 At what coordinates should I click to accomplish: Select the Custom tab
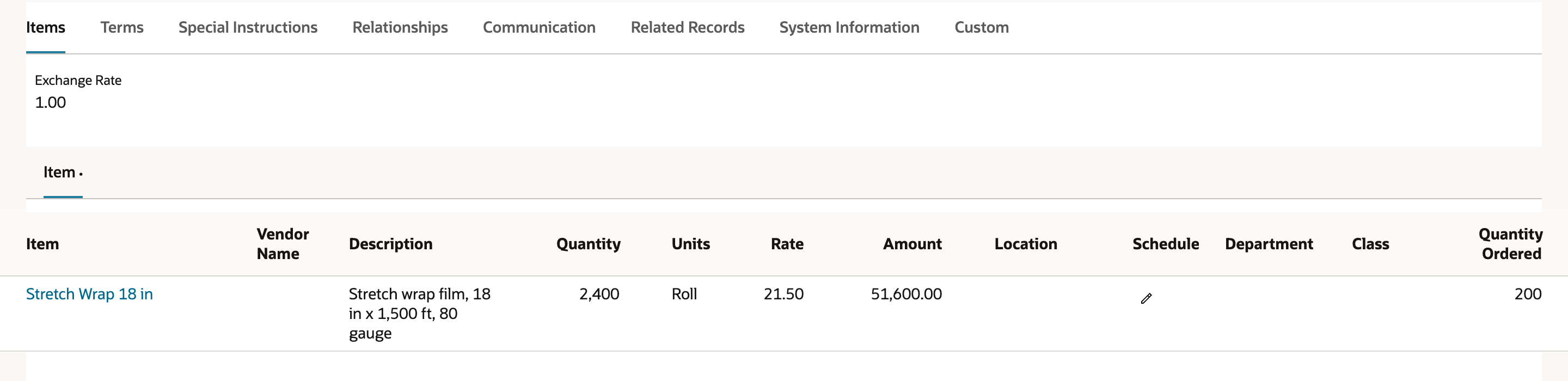981,27
